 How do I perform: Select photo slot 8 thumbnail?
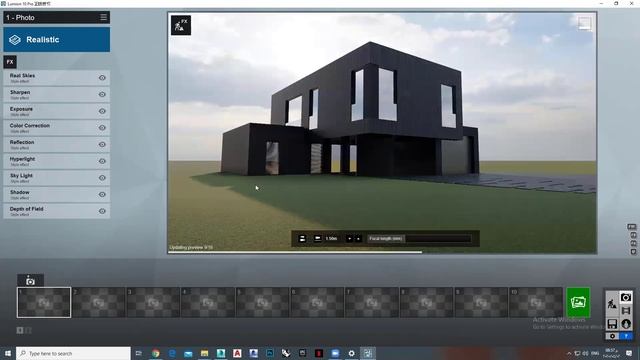pos(427,302)
